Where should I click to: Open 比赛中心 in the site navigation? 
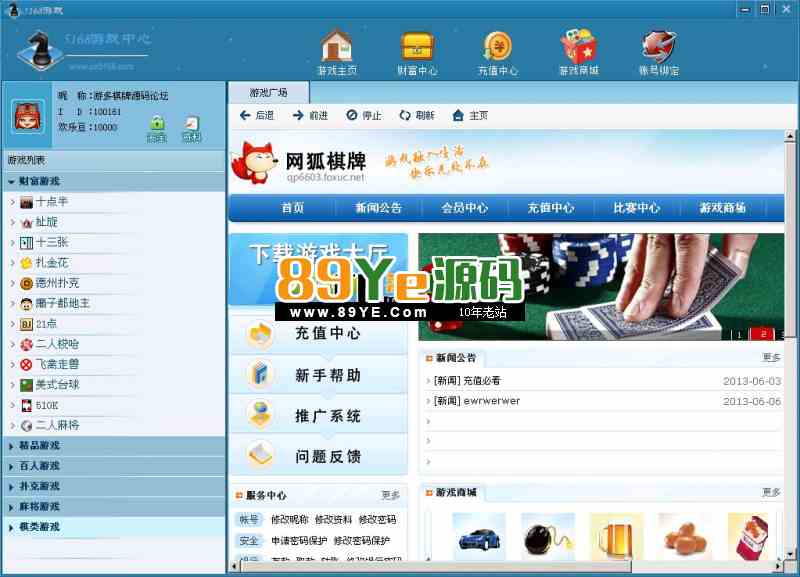(x=636, y=208)
